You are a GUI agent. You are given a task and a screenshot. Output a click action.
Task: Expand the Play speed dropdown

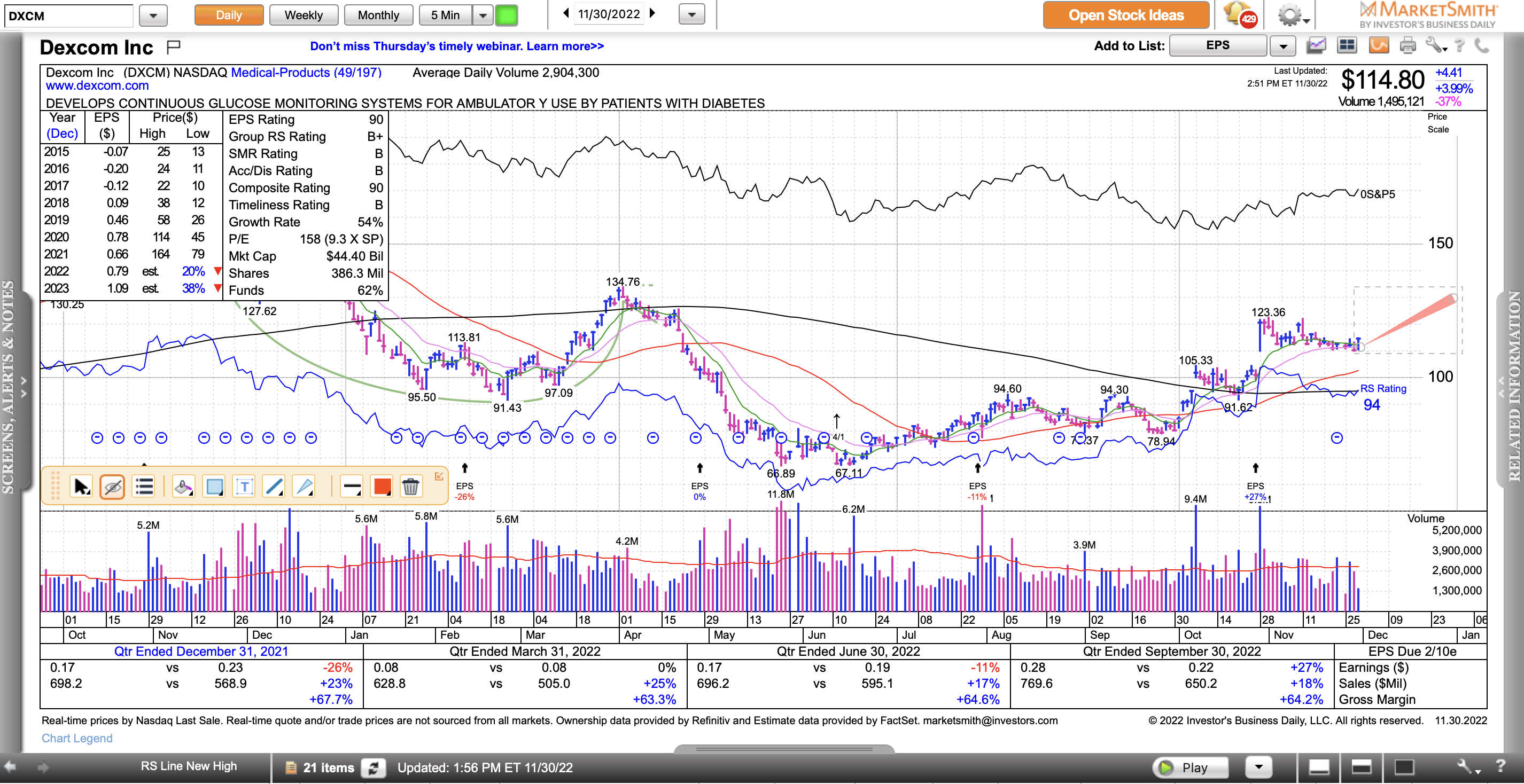coord(1259,767)
